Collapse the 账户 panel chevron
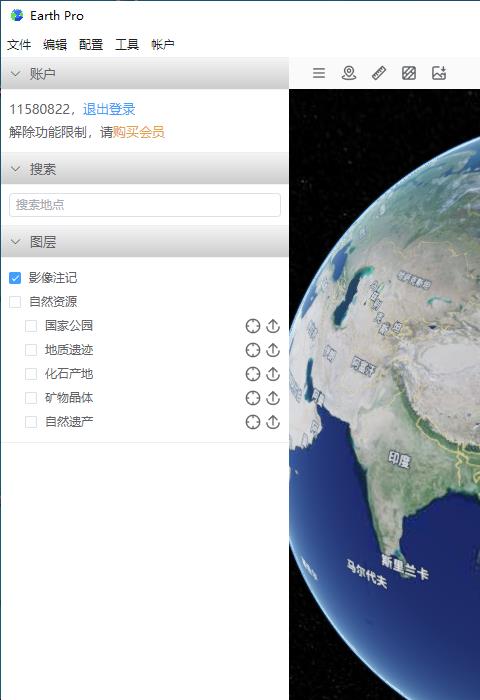The image size is (480, 700). click(16, 73)
